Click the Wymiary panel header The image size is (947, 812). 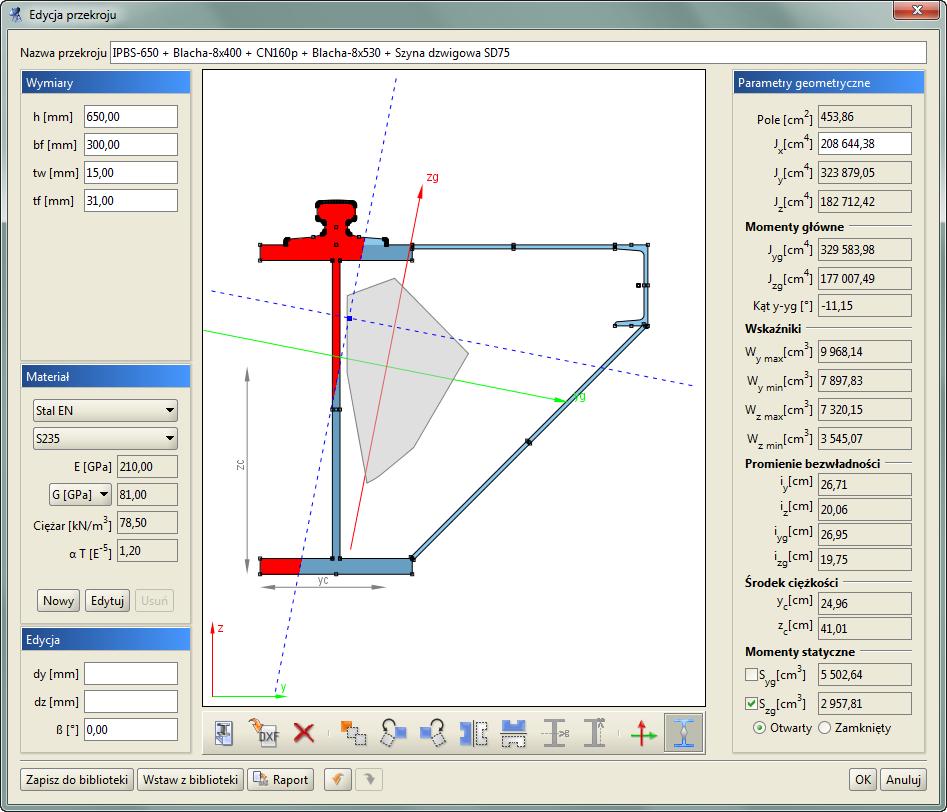pyautogui.click(x=106, y=83)
